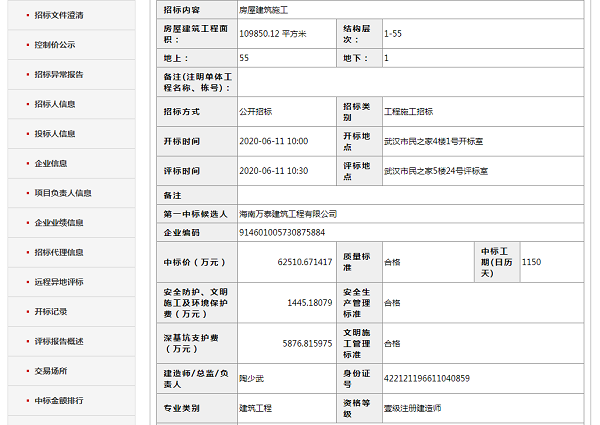The image size is (600, 425).
Task: Open 招标人信息 in the sidebar
Action: (x=54, y=104)
